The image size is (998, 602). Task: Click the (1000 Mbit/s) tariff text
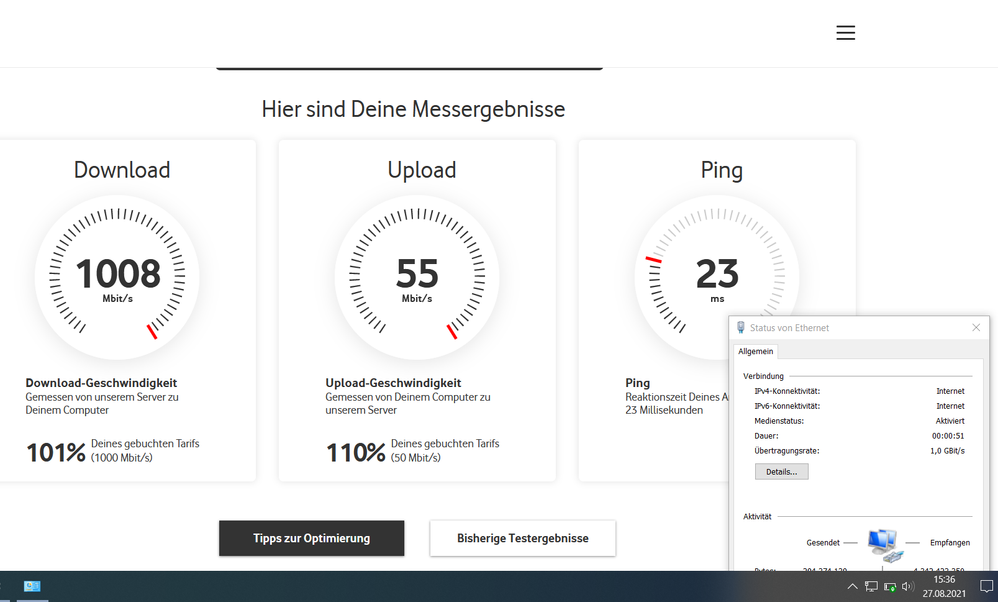[x=122, y=458]
